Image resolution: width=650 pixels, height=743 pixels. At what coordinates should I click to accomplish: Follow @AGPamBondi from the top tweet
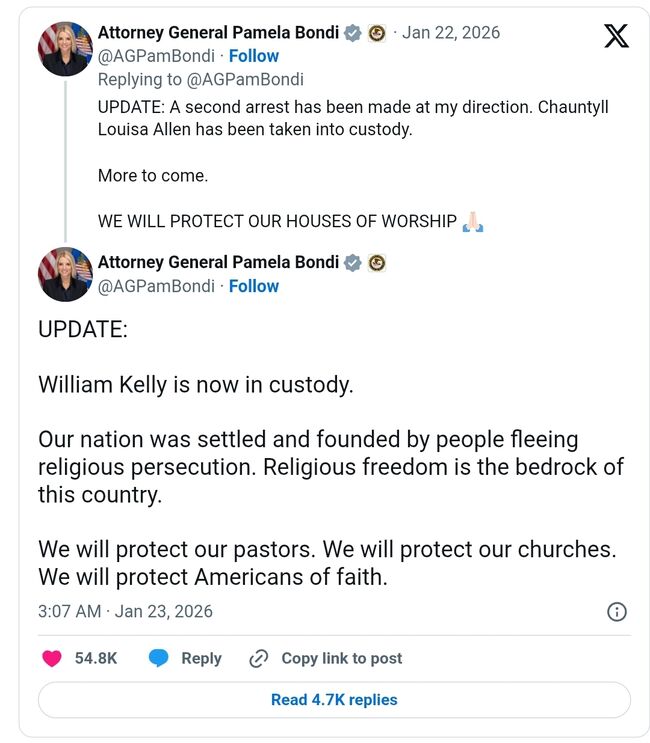tap(254, 56)
